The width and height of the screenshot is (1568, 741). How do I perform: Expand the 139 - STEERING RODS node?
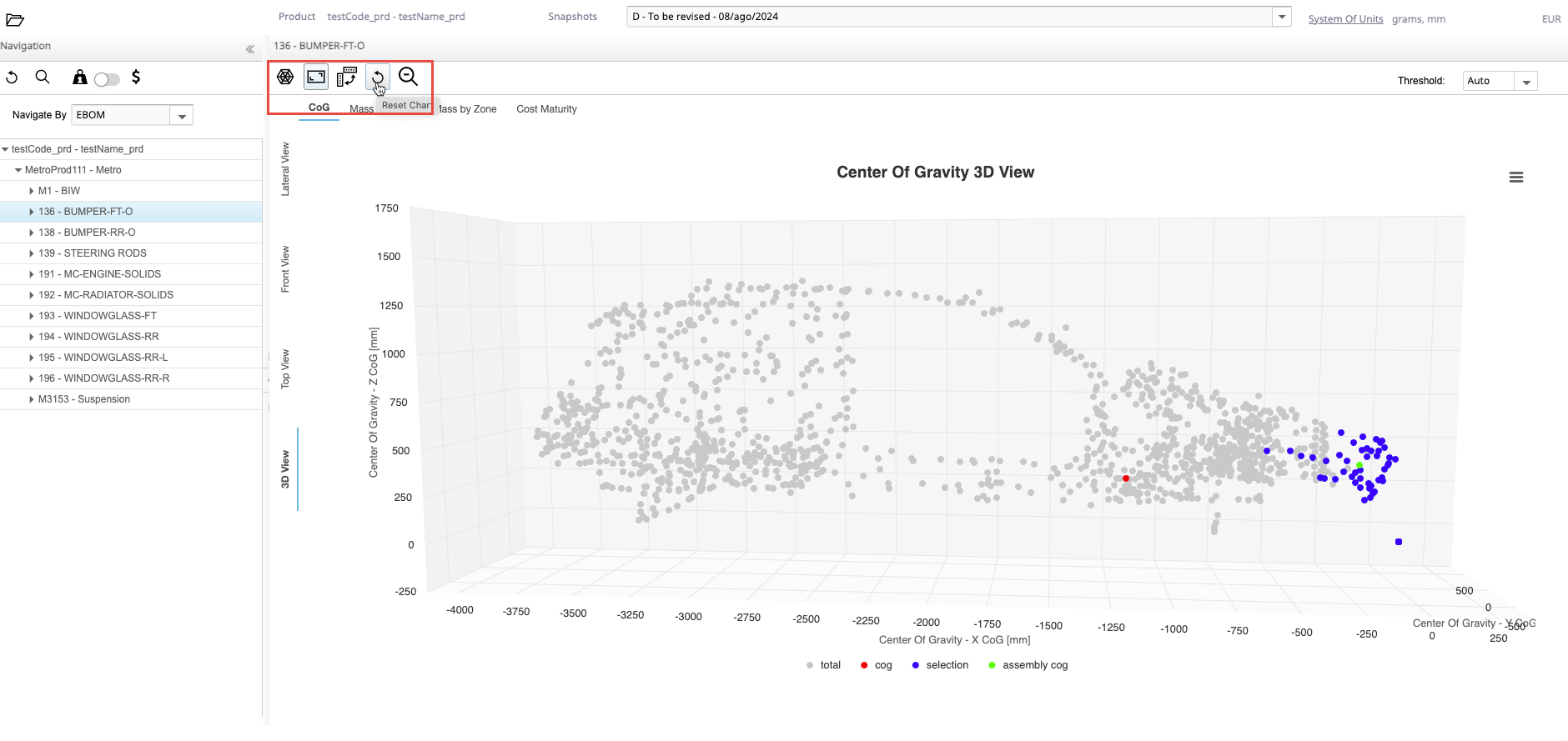[32, 253]
